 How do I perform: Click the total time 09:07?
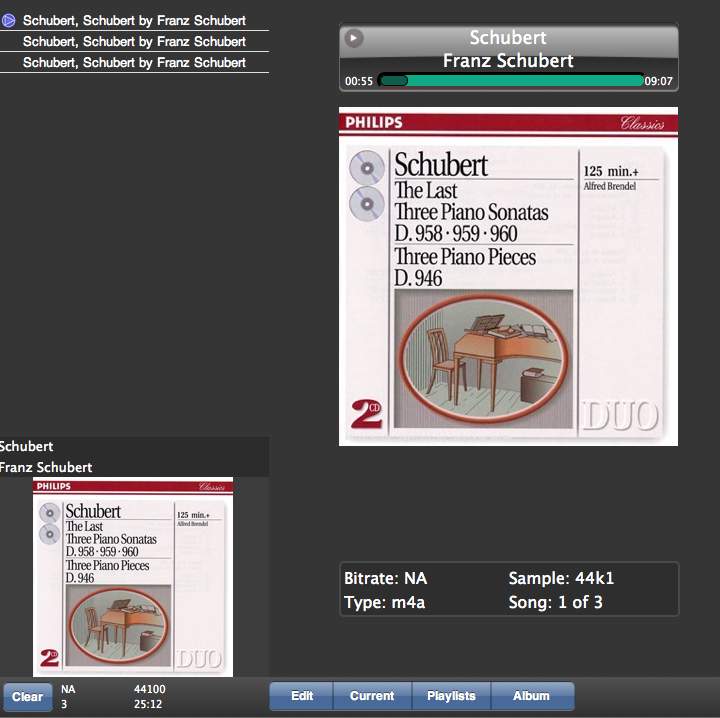658,81
